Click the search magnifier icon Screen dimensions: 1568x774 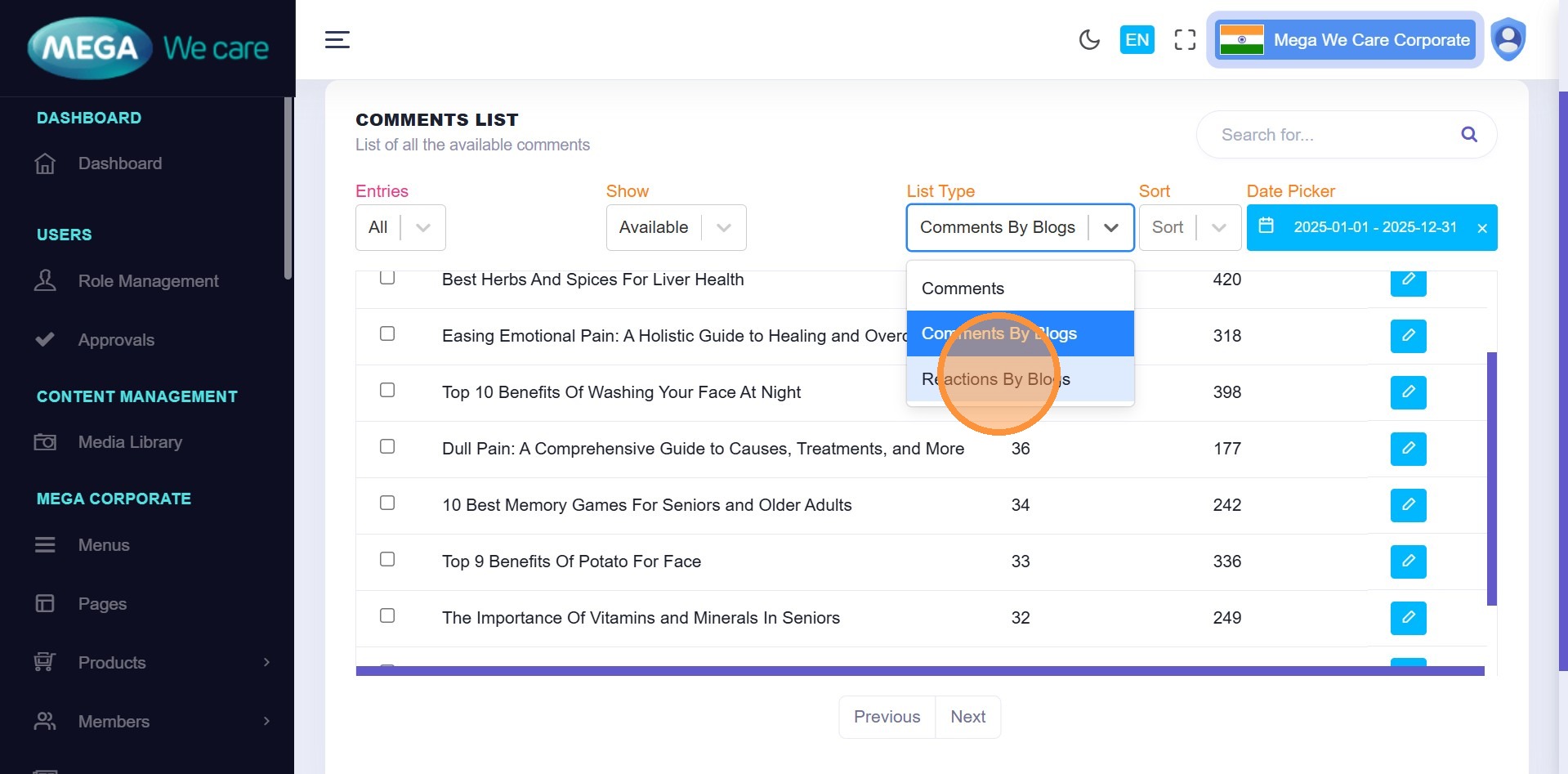(x=1468, y=135)
